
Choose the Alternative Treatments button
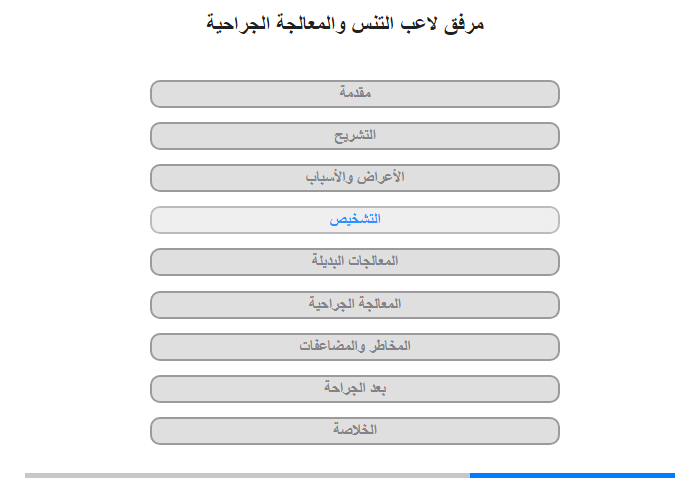[x=355, y=262]
